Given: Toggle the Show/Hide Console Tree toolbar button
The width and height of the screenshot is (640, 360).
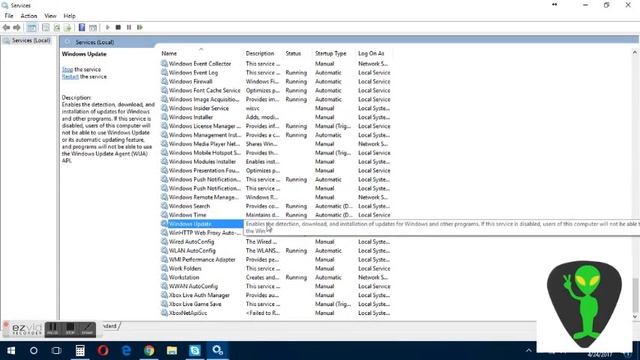Looking at the screenshot, I should [x=31, y=27].
